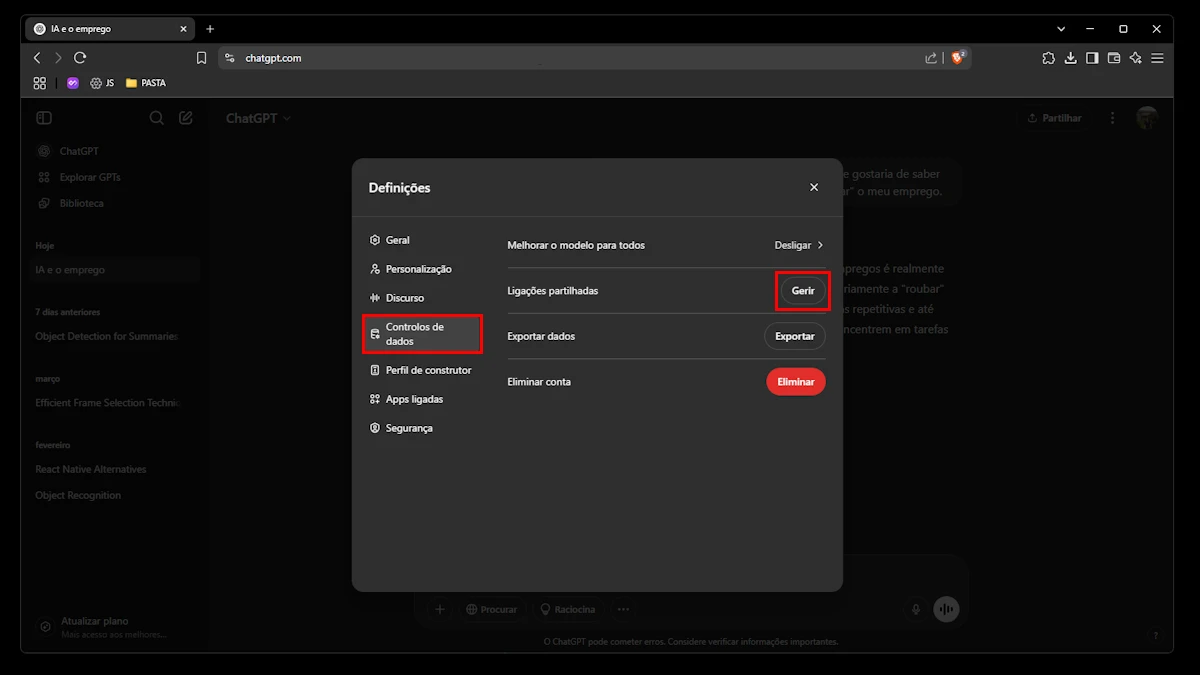Switch to the Personalização settings tab

(418, 269)
